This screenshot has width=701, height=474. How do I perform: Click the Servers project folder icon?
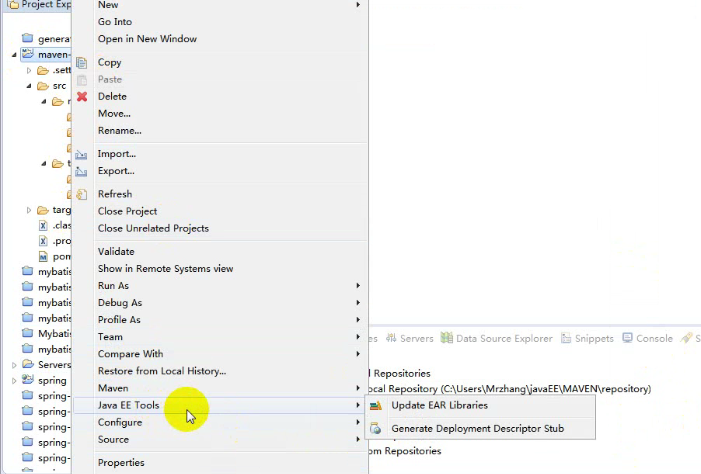point(28,364)
